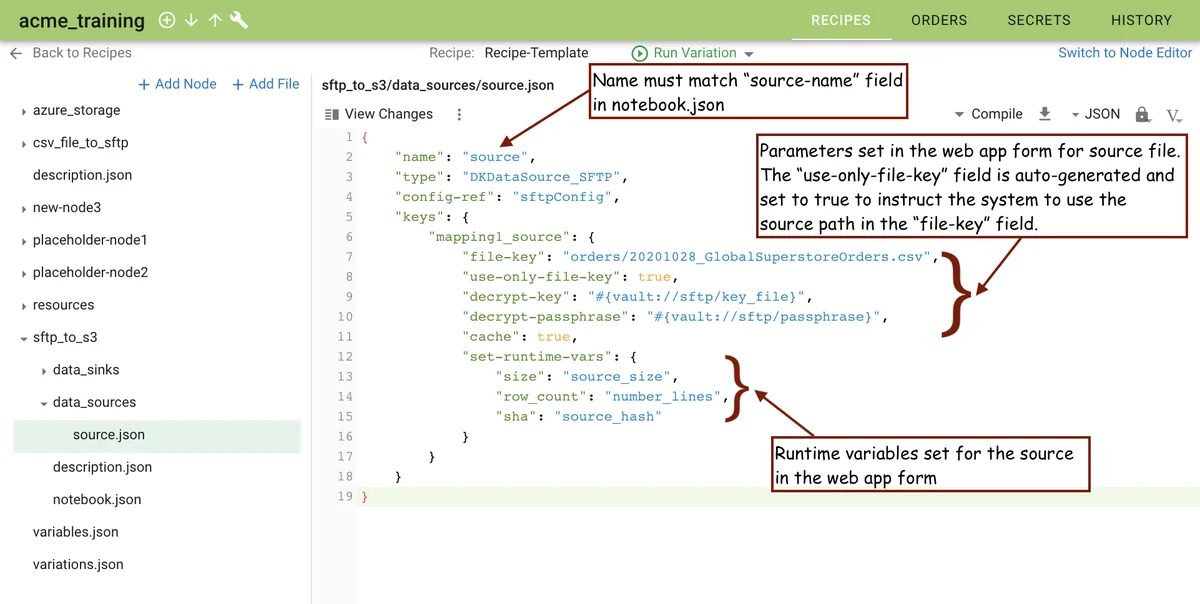Expand the data_sinks folder
Viewport: 1200px width, 604px height.
coord(44,371)
